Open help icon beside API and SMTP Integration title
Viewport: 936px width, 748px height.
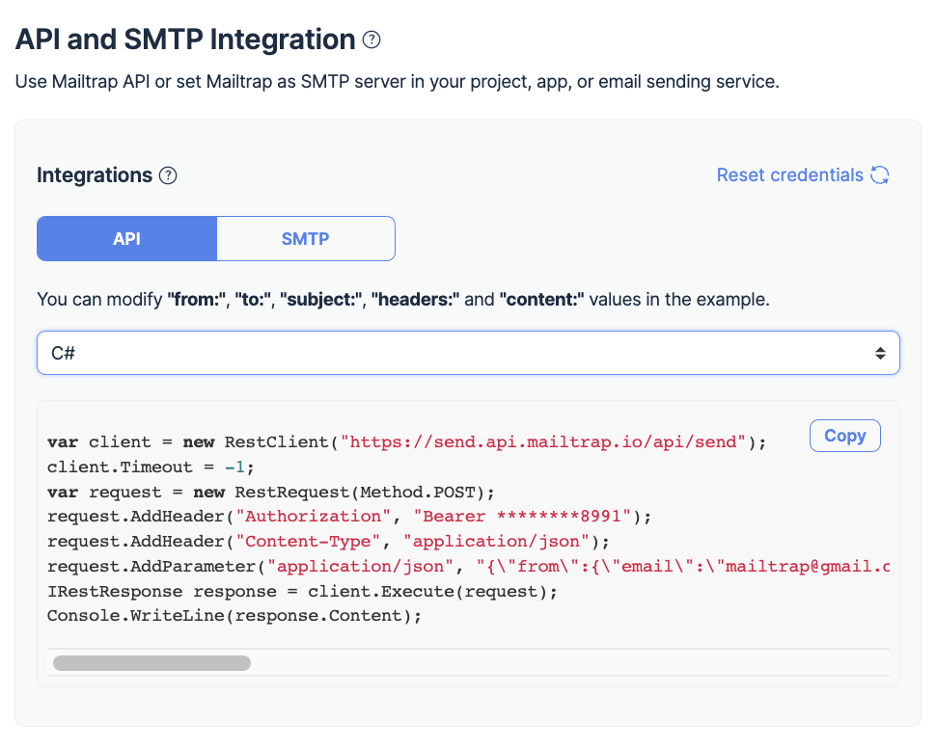[x=371, y=40]
